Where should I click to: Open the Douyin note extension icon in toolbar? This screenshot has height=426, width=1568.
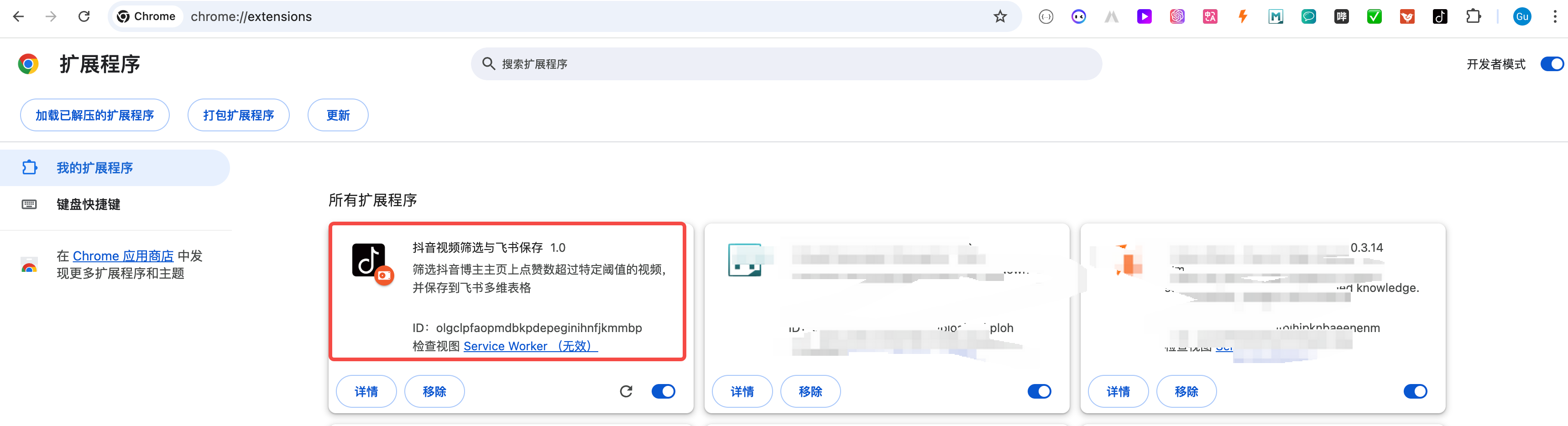point(1440,16)
